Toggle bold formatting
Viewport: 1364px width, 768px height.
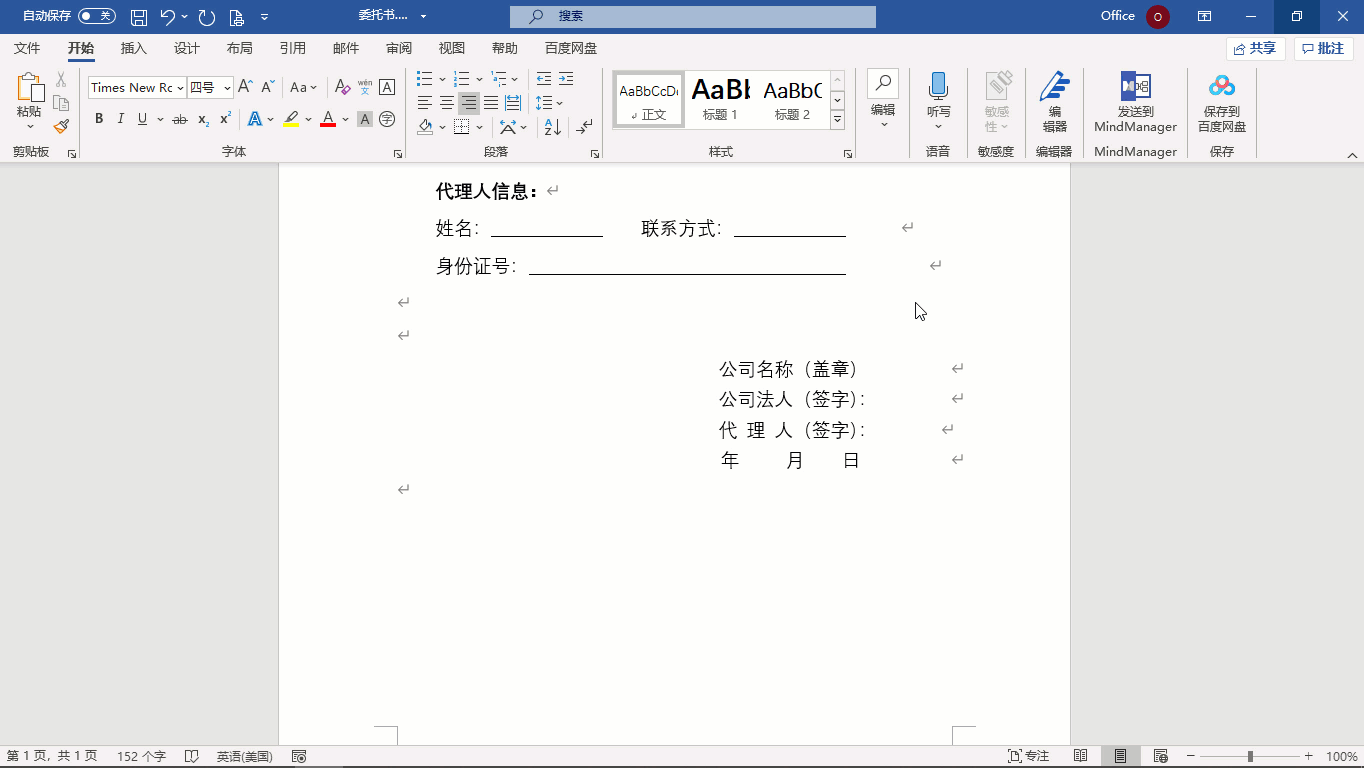[98, 119]
